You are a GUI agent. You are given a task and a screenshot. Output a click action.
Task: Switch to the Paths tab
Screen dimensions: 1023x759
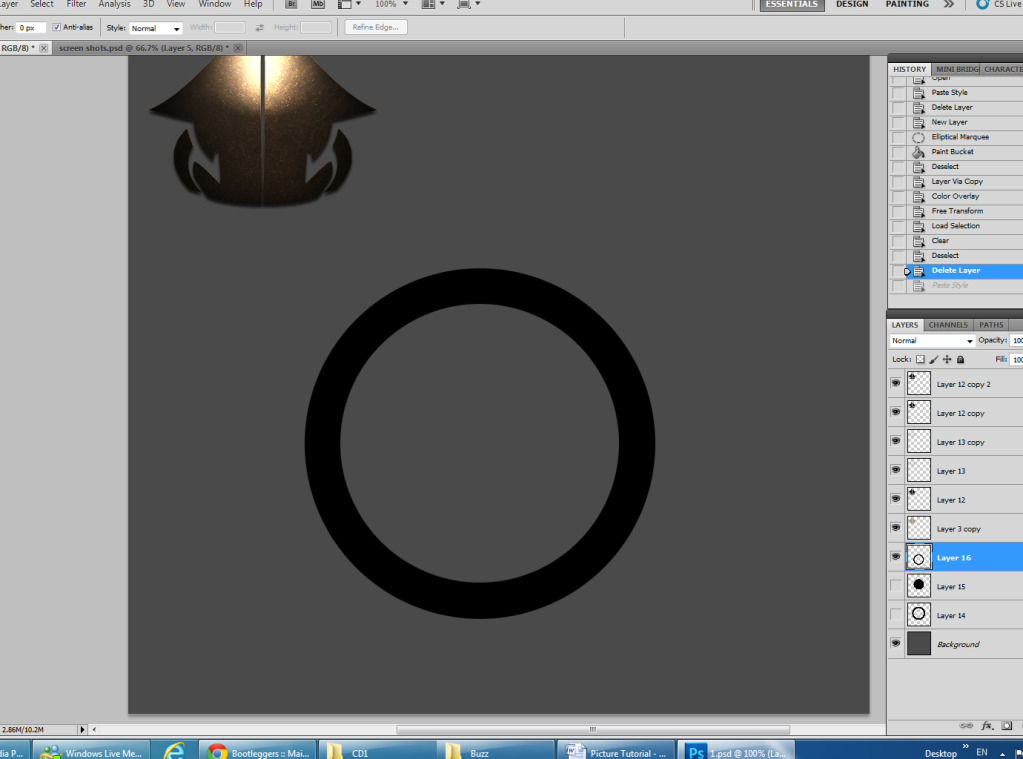(x=991, y=325)
